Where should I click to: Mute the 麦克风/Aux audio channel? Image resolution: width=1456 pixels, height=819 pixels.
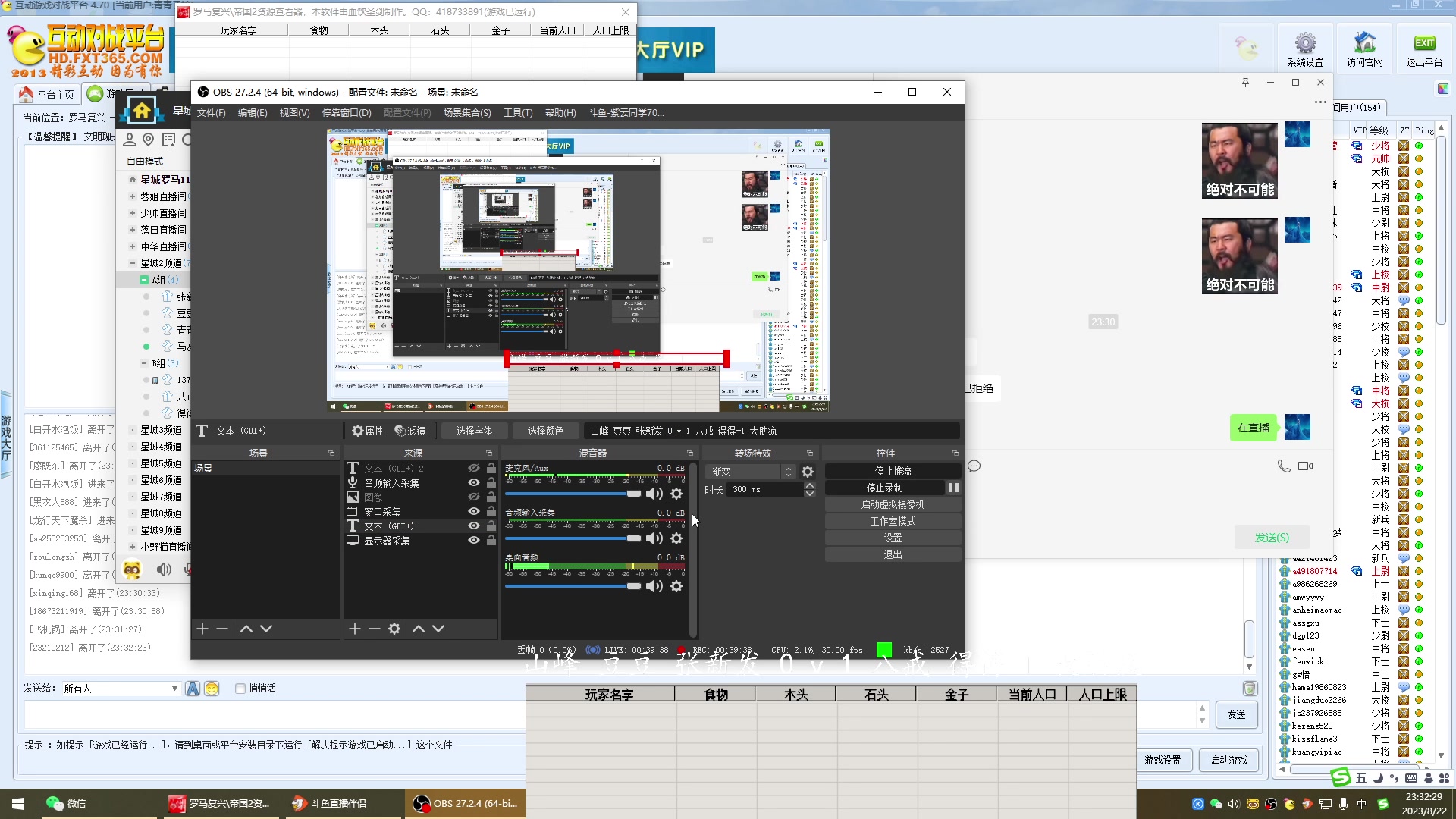pos(654,494)
